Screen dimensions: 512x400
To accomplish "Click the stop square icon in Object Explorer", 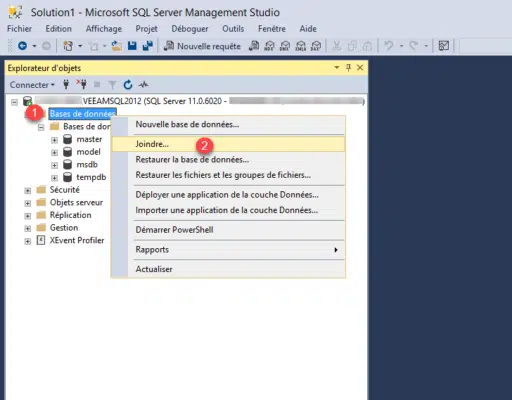I will click(x=97, y=85).
